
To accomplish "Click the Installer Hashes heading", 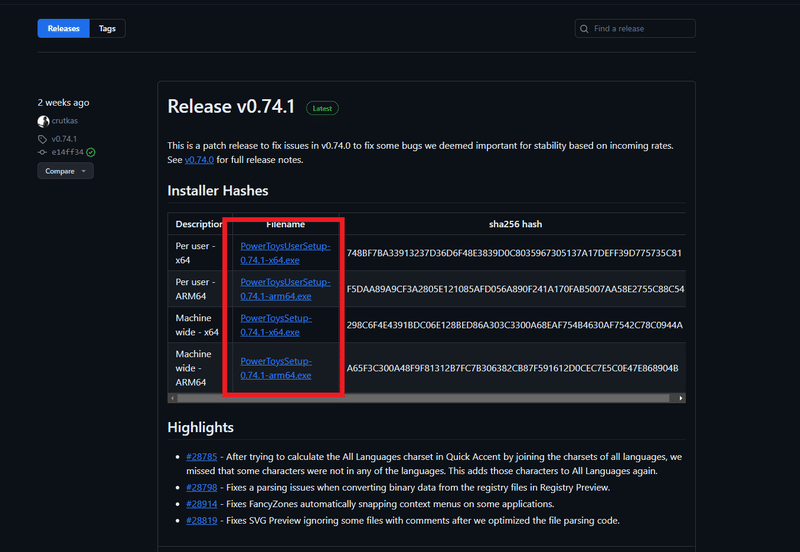I will click(x=218, y=190).
